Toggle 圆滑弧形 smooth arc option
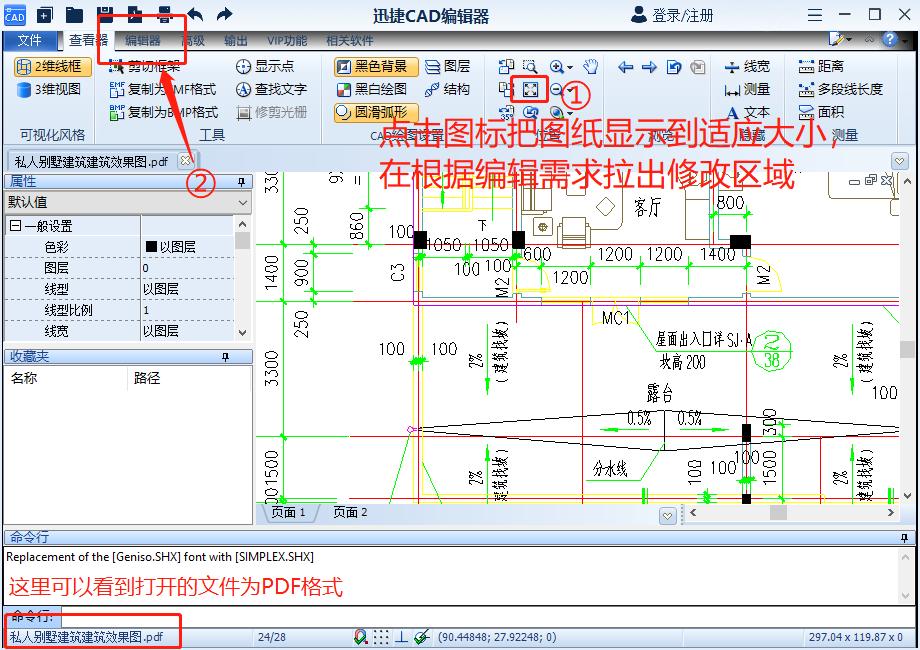Viewport: 920px width, 650px height. coord(378,112)
